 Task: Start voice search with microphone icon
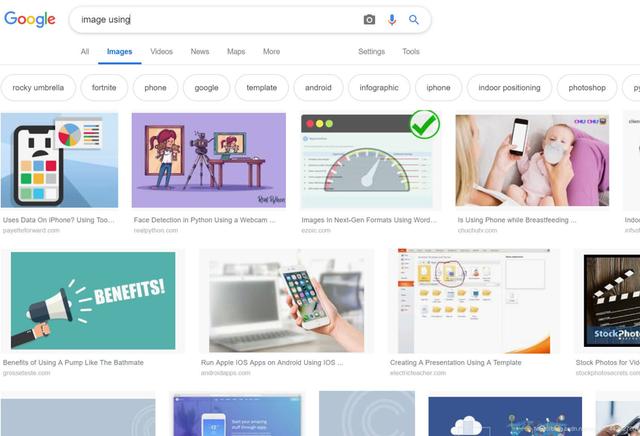(392, 20)
